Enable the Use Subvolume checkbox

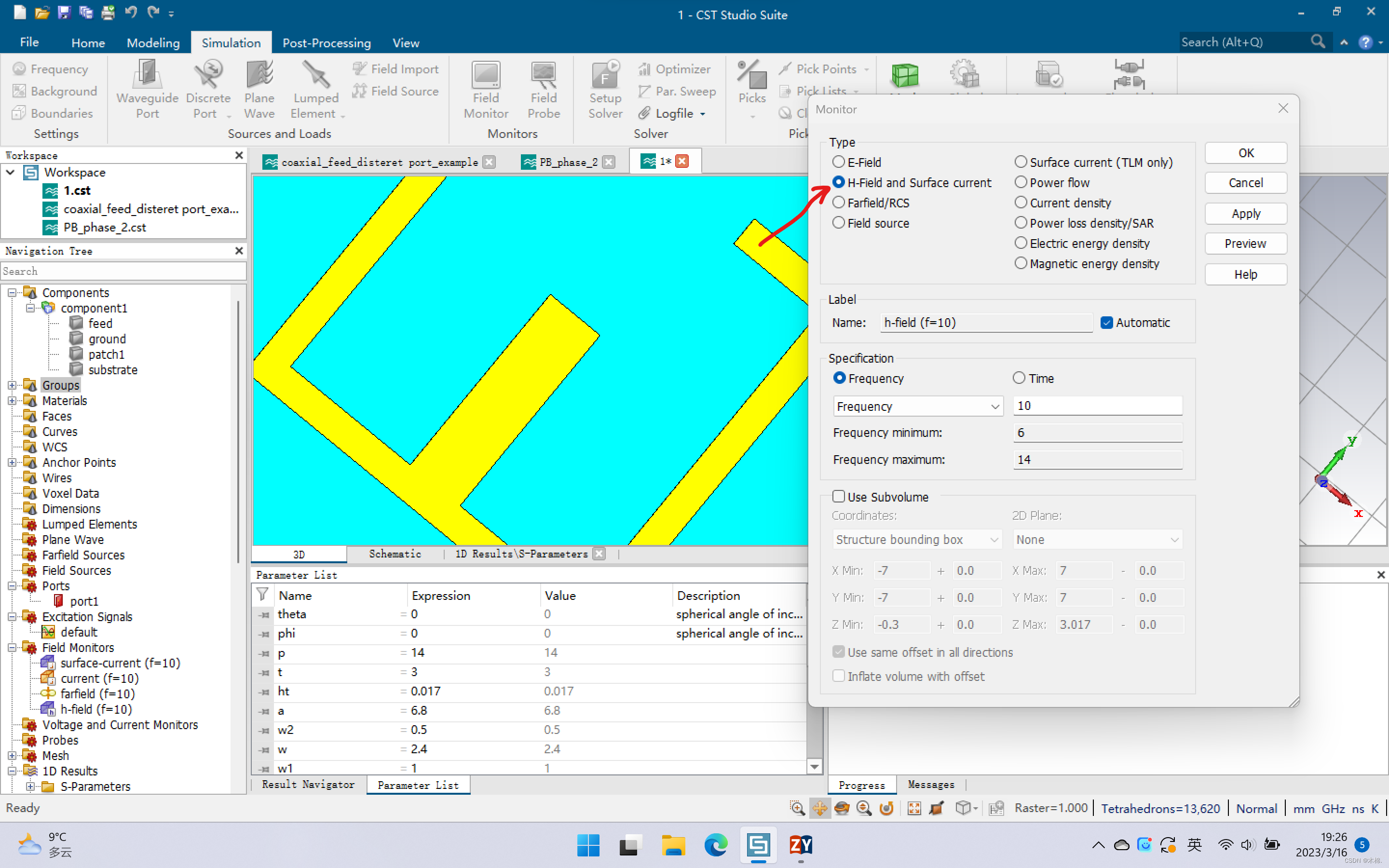tap(839, 497)
